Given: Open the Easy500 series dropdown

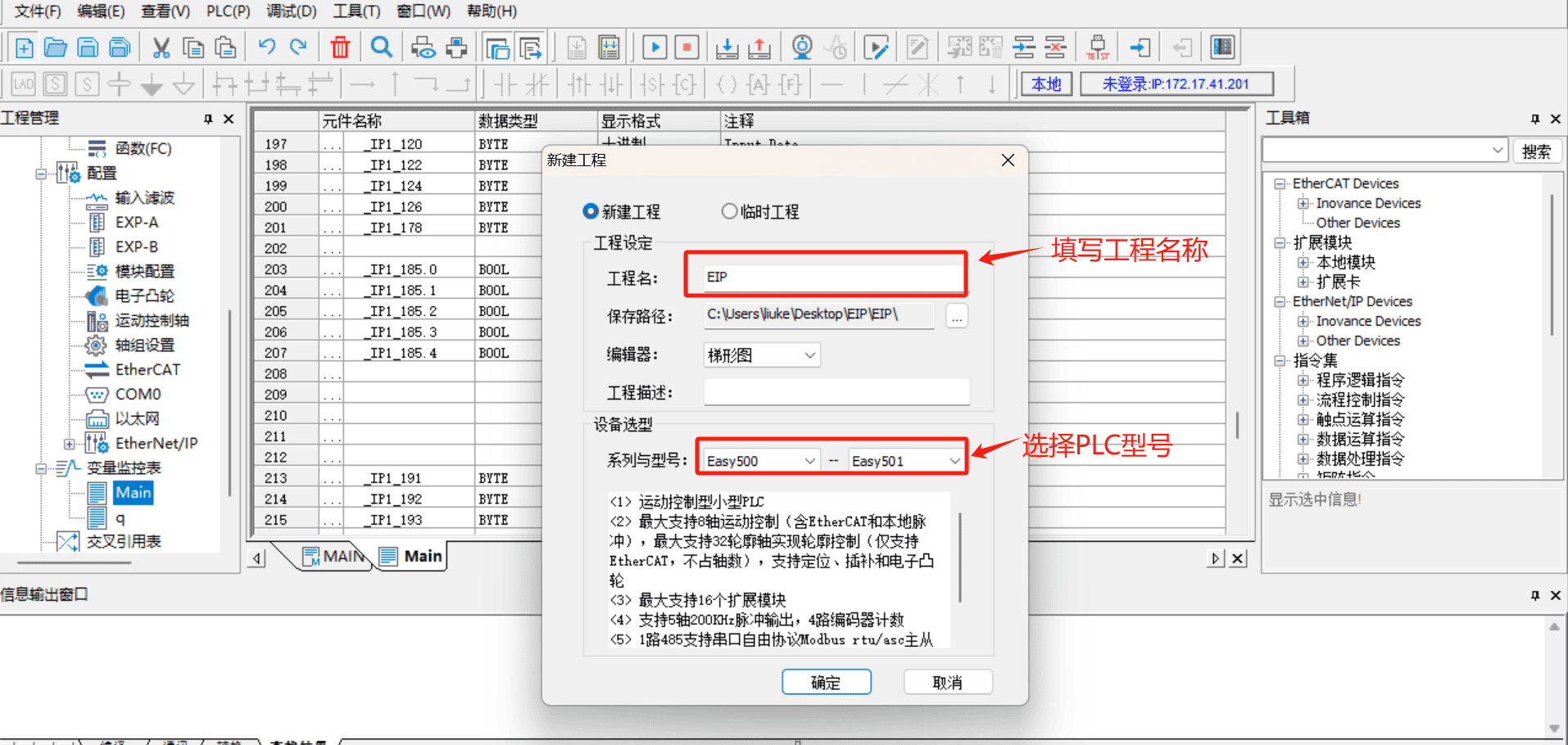Looking at the screenshot, I should click(x=760, y=461).
